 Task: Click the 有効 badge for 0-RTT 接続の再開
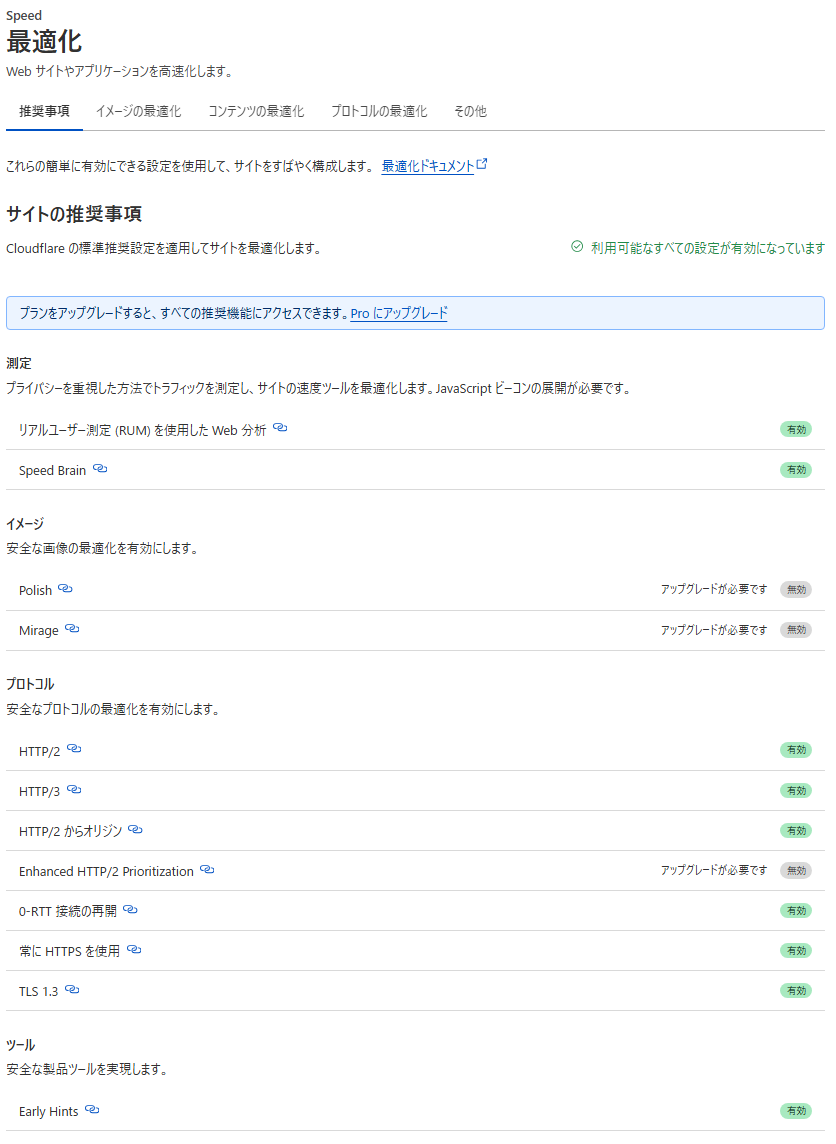pyautogui.click(x=796, y=911)
